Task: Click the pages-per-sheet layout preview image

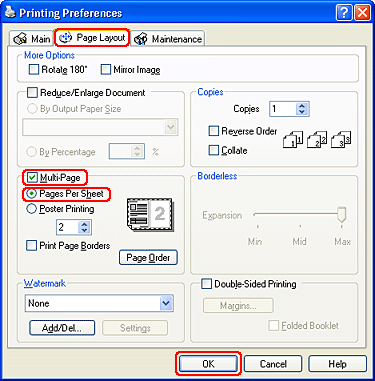Action: pyautogui.click(x=150, y=216)
